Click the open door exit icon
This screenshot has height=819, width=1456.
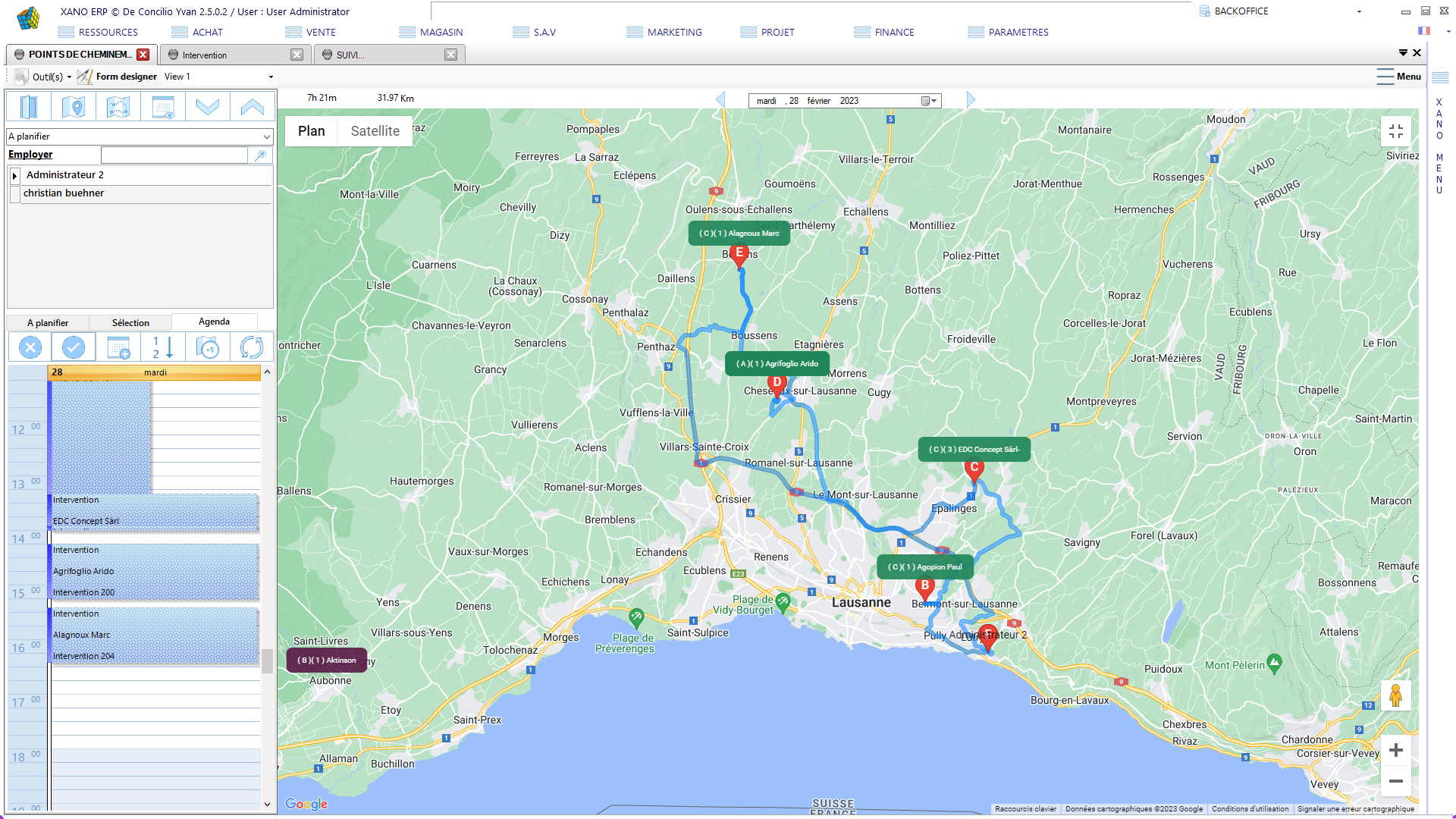[29, 107]
